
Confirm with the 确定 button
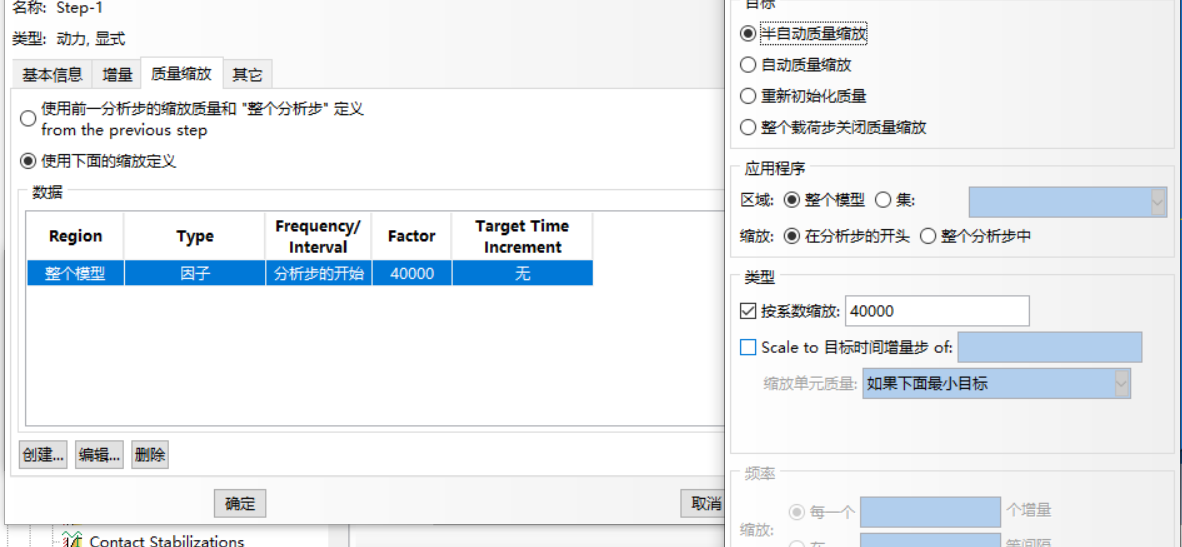pos(240,503)
